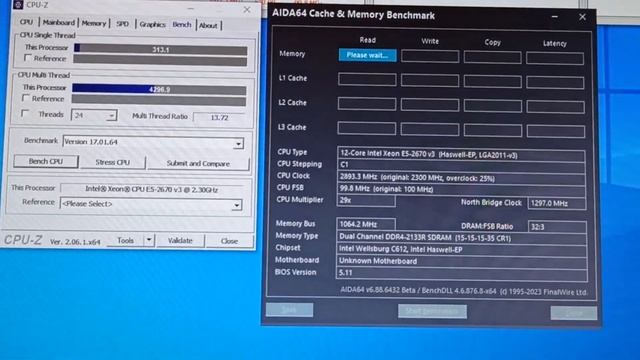
Task: Click the Memory Latency result cell
Action: click(555, 58)
